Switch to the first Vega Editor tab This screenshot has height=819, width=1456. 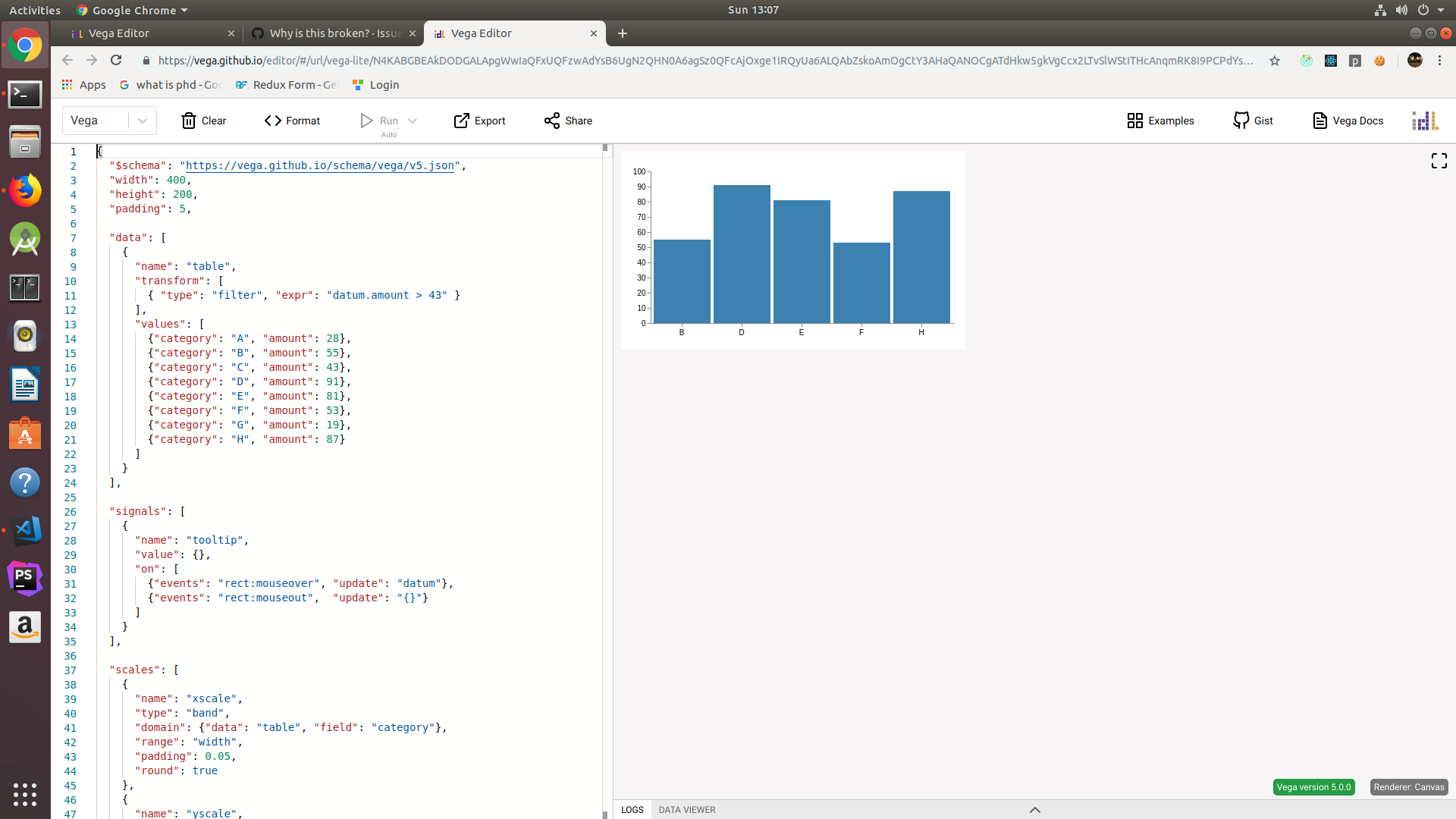152,33
